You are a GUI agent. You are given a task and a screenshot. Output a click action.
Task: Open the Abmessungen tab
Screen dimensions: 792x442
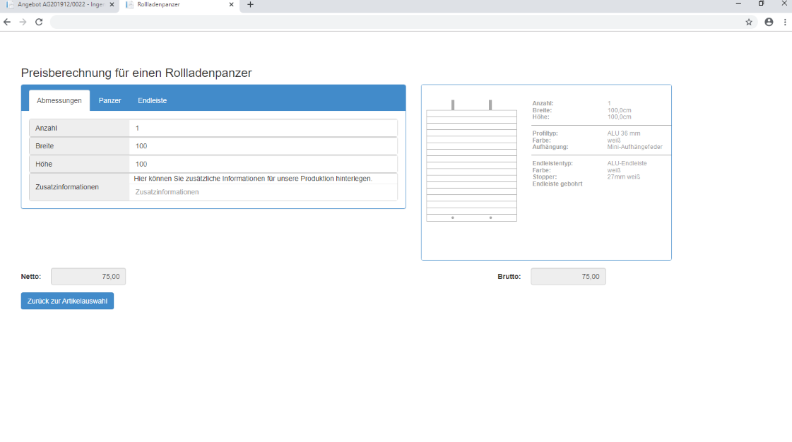tap(59, 101)
